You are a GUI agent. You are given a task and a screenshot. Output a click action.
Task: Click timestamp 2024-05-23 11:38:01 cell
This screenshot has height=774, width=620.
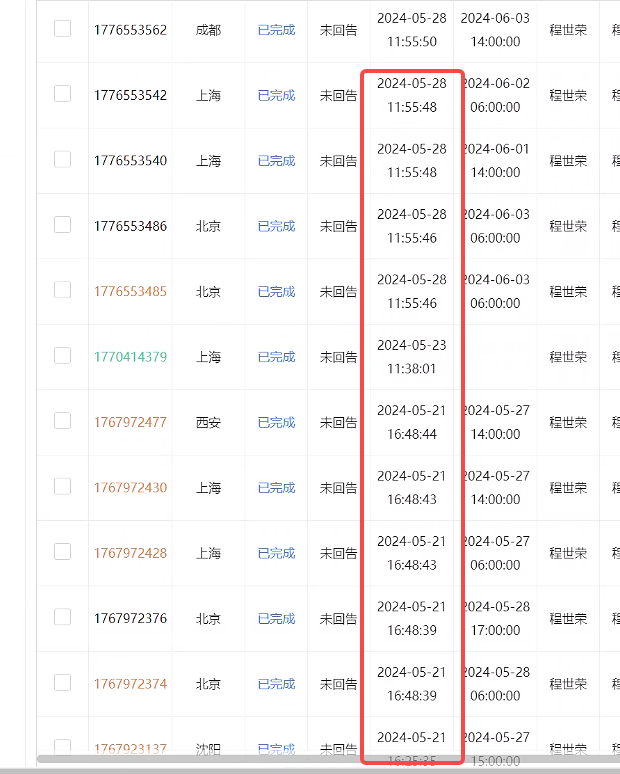coord(412,356)
